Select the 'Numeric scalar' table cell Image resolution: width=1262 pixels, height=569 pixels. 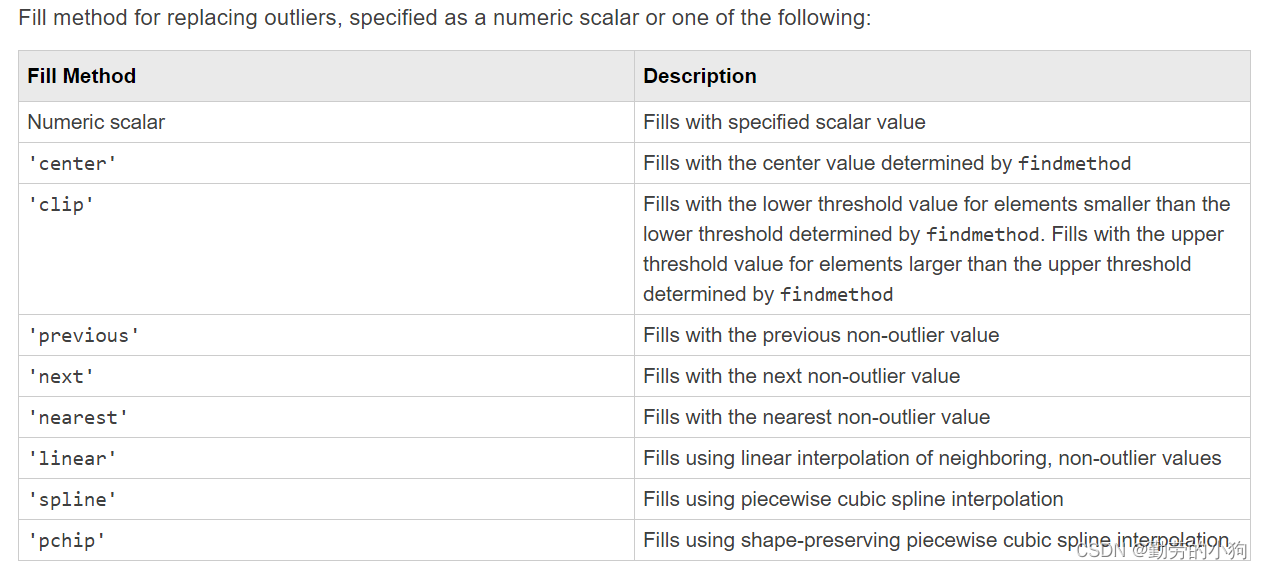(96, 122)
